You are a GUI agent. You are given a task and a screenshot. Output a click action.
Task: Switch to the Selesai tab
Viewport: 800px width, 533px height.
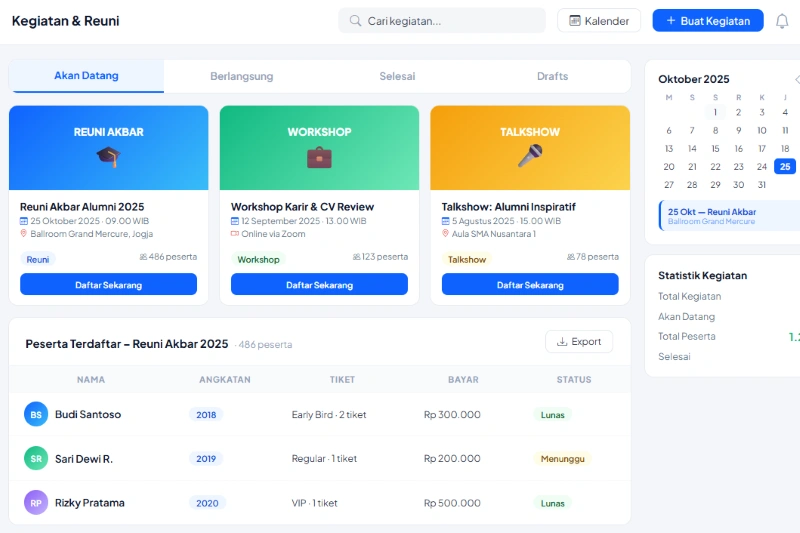397,76
